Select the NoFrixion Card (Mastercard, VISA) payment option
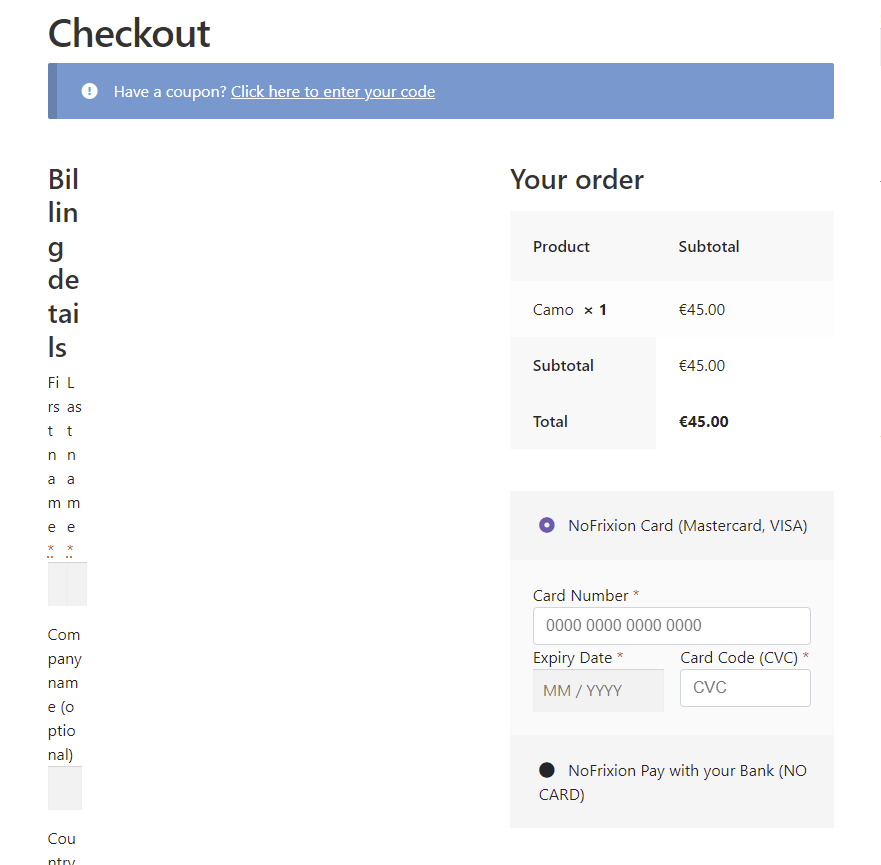 tap(546, 524)
